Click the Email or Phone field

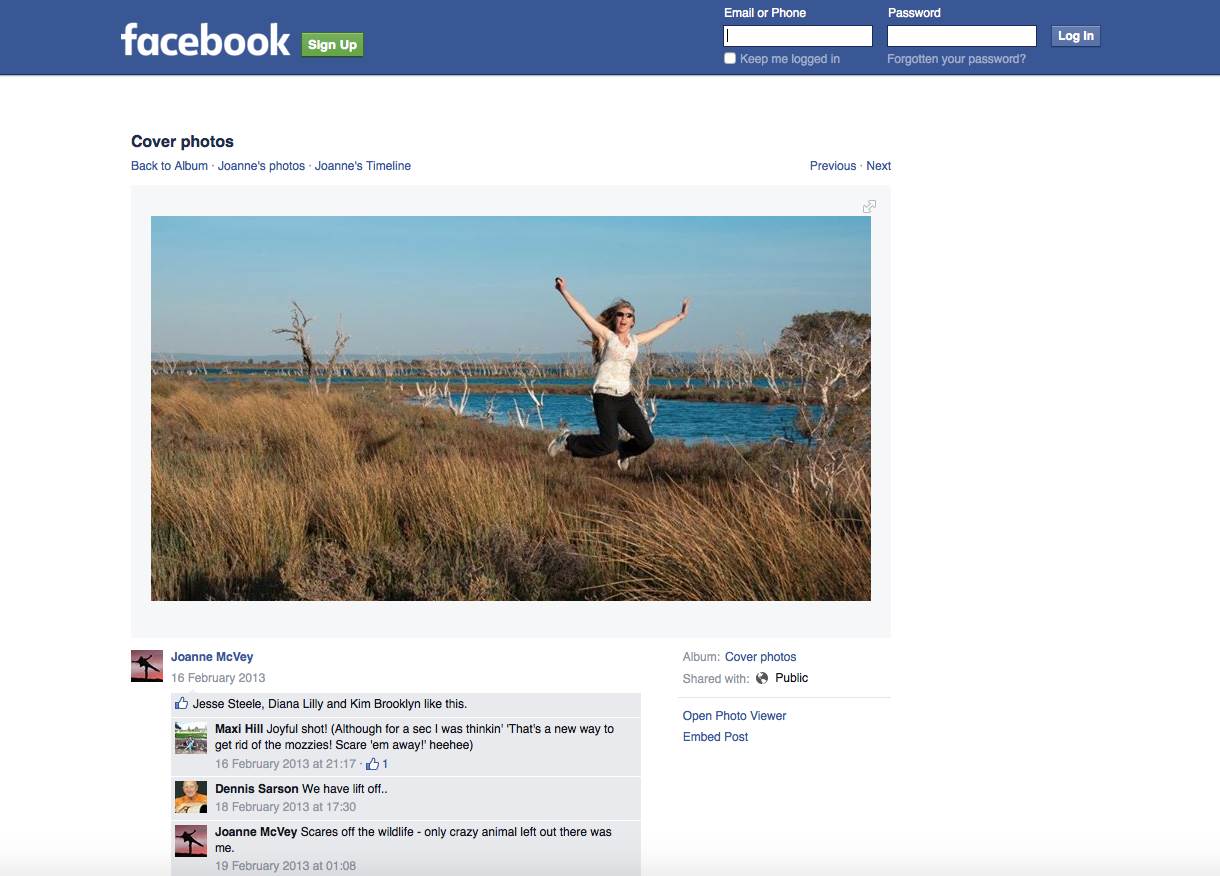click(x=798, y=36)
